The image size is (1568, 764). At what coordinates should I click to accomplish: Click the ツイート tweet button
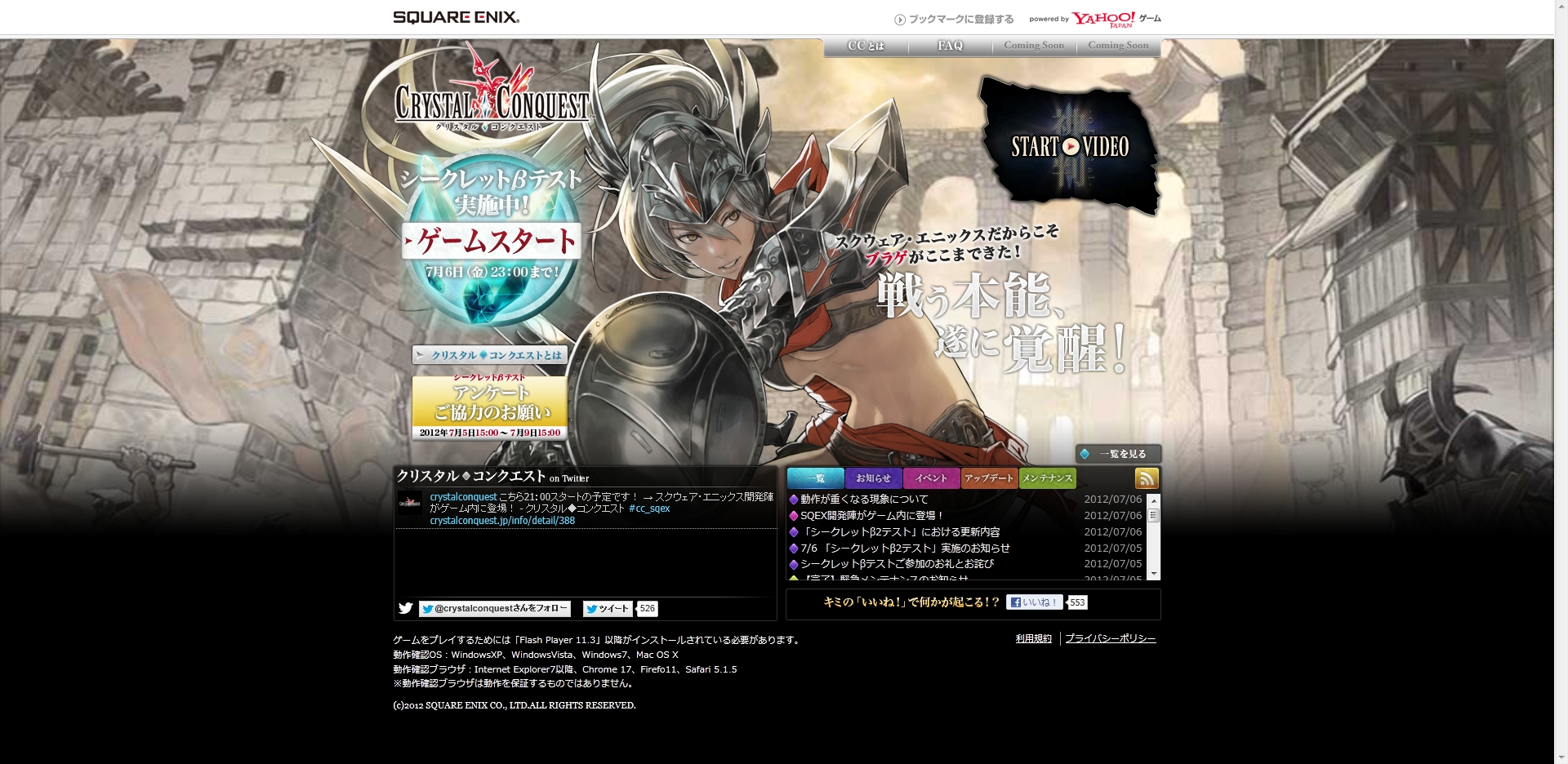click(x=608, y=609)
